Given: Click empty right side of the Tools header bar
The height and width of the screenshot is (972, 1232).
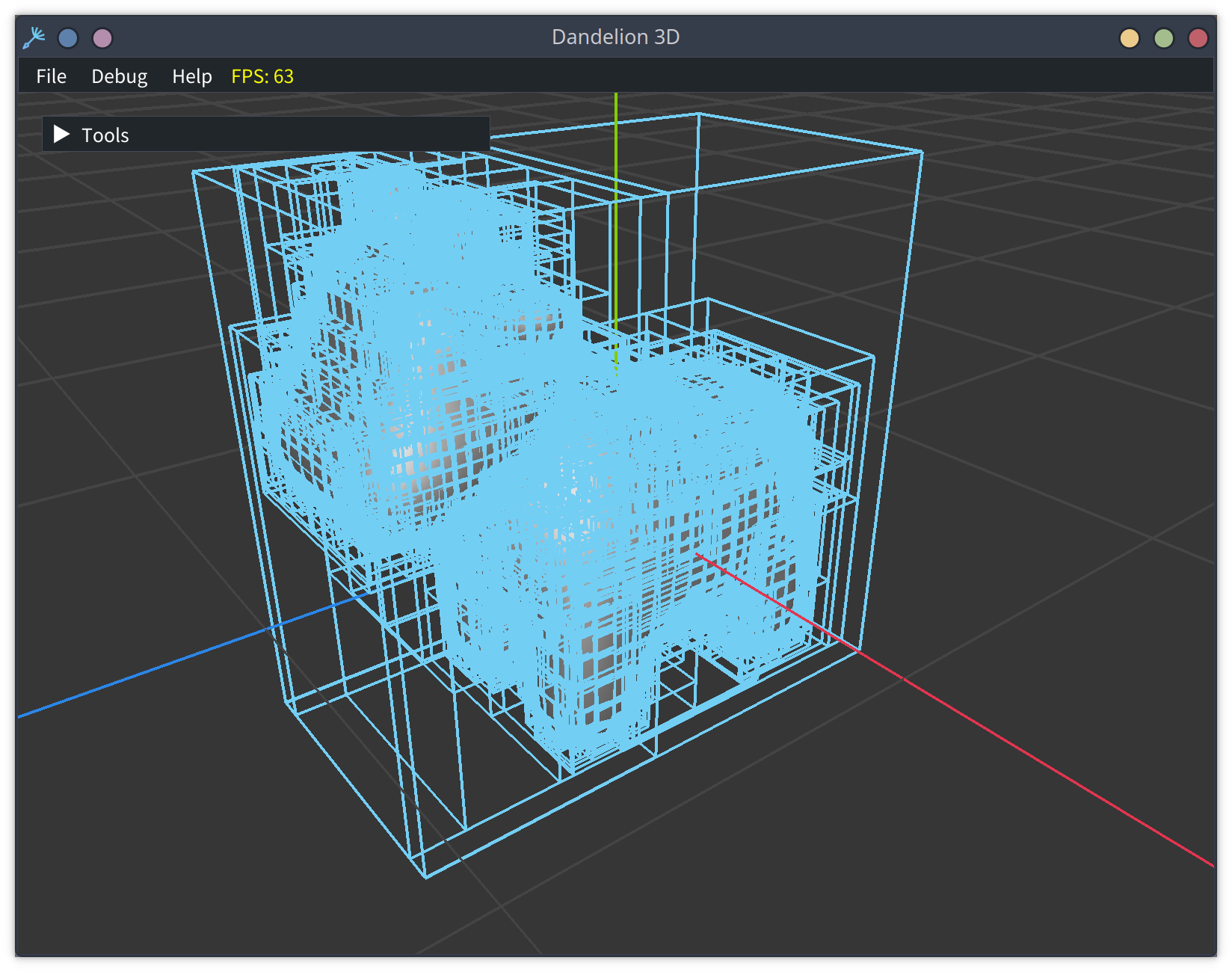Looking at the screenshot, I should (x=374, y=135).
